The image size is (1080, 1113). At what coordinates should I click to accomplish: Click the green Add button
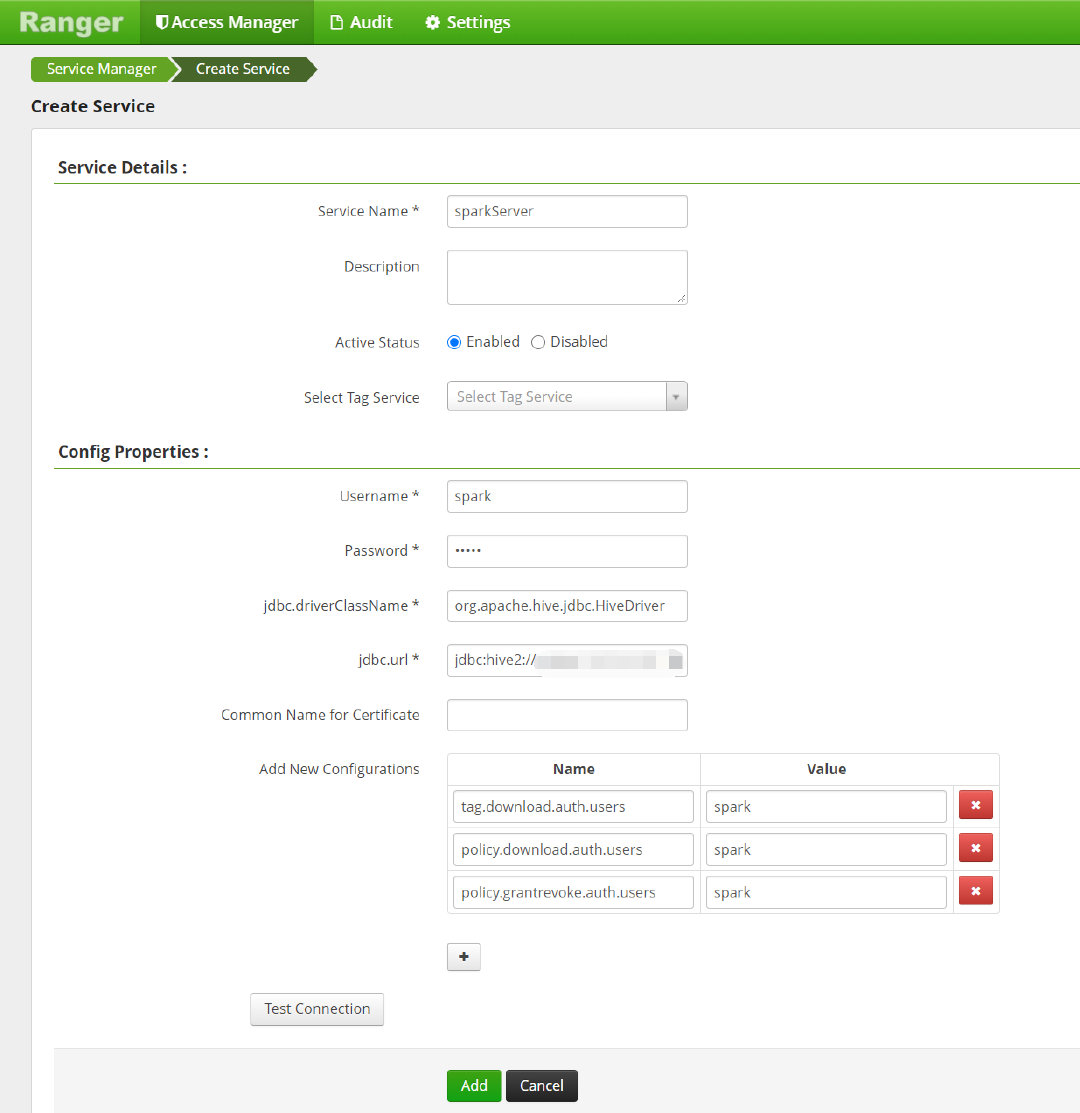[x=474, y=1085]
